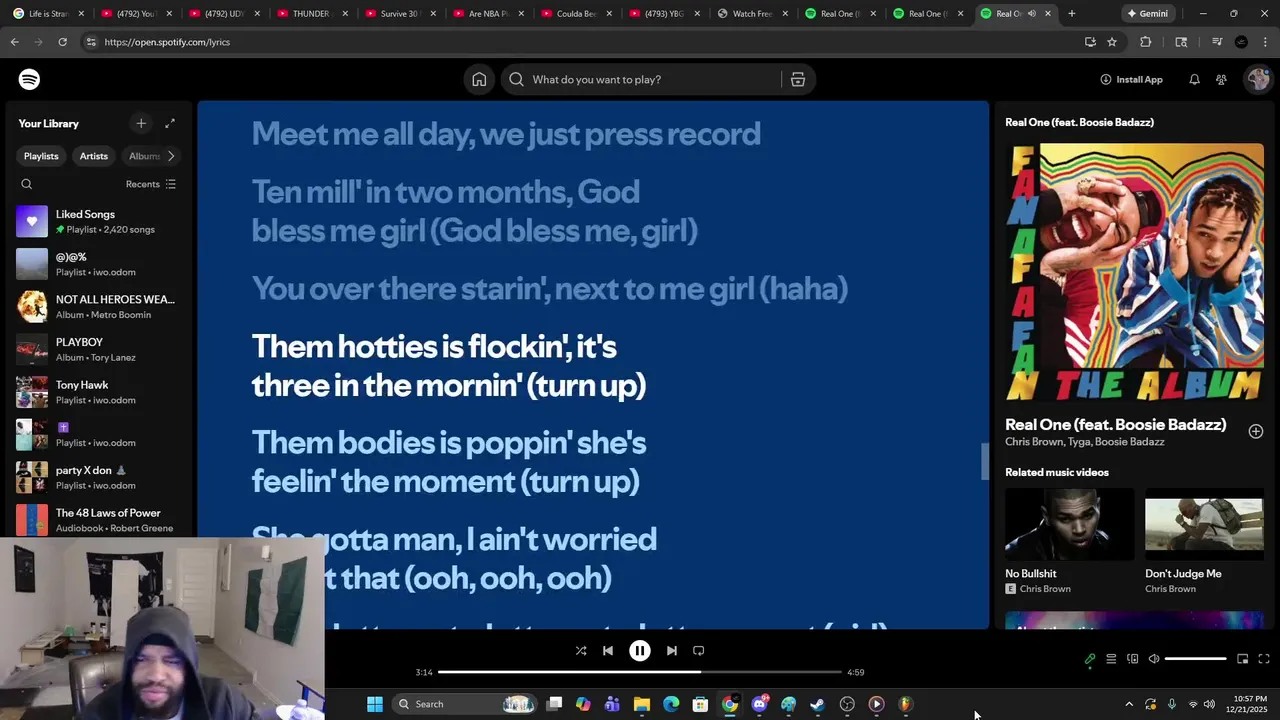Open The 48 Laws of Power audiobook
Image resolution: width=1280 pixels, height=720 pixels.
click(98, 520)
